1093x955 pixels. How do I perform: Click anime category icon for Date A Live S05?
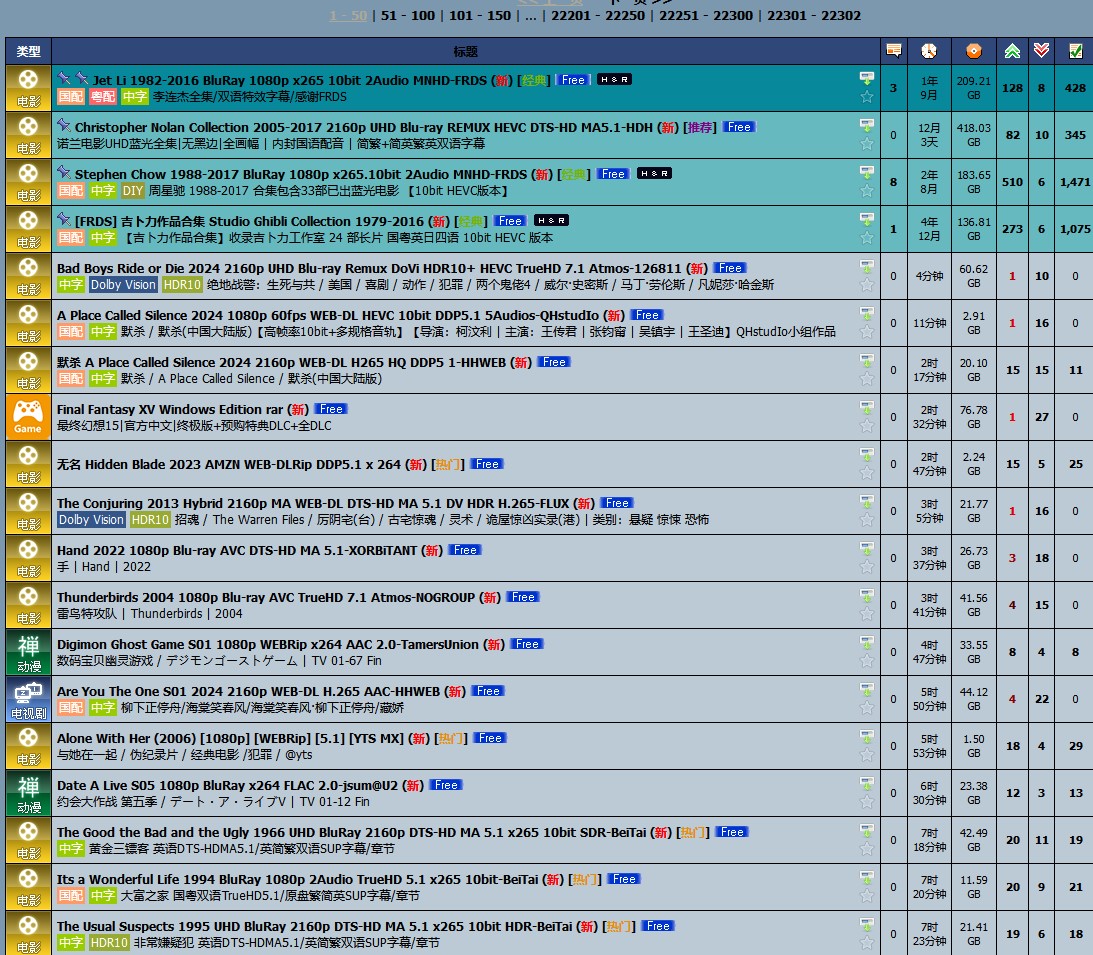point(28,794)
